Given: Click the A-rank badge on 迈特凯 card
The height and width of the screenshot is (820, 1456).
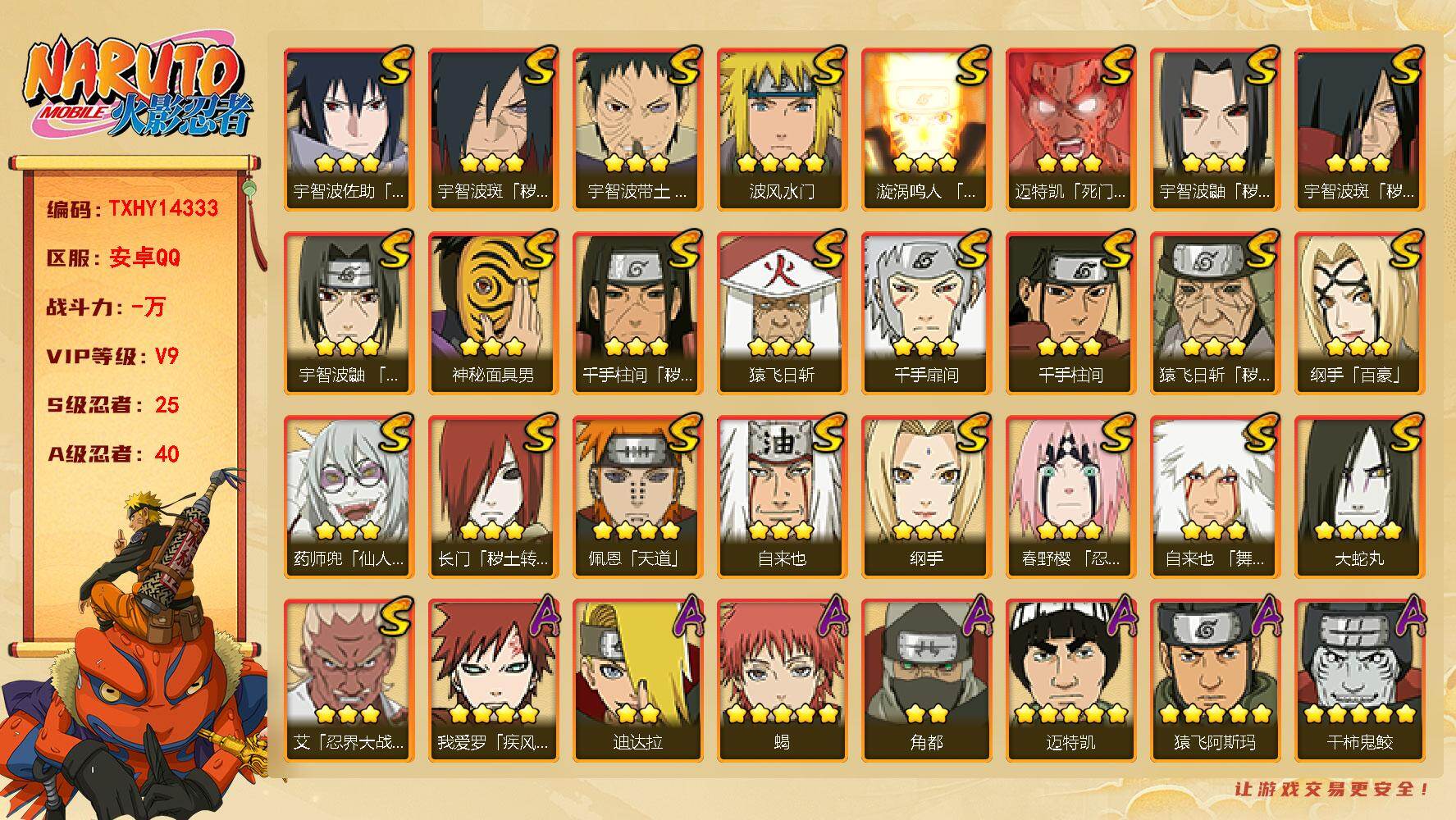Looking at the screenshot, I should tap(1117, 617).
